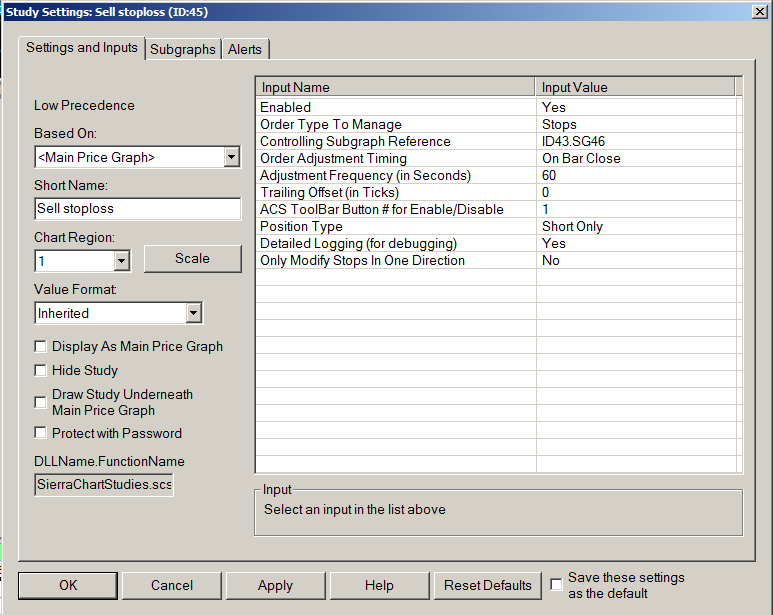Click the Scale button
773x615 pixels.
click(193, 258)
